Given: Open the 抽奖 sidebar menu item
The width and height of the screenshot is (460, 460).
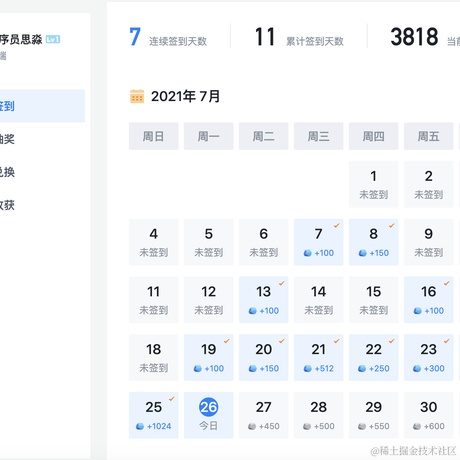Looking at the screenshot, I should [7, 139].
